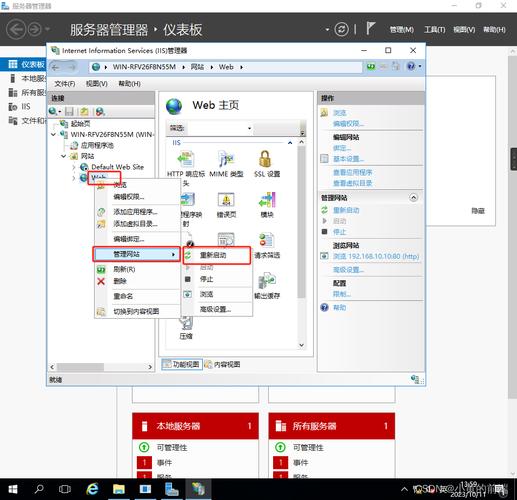
Task: Collapse IIS feature group
Action: click(x=290, y=143)
